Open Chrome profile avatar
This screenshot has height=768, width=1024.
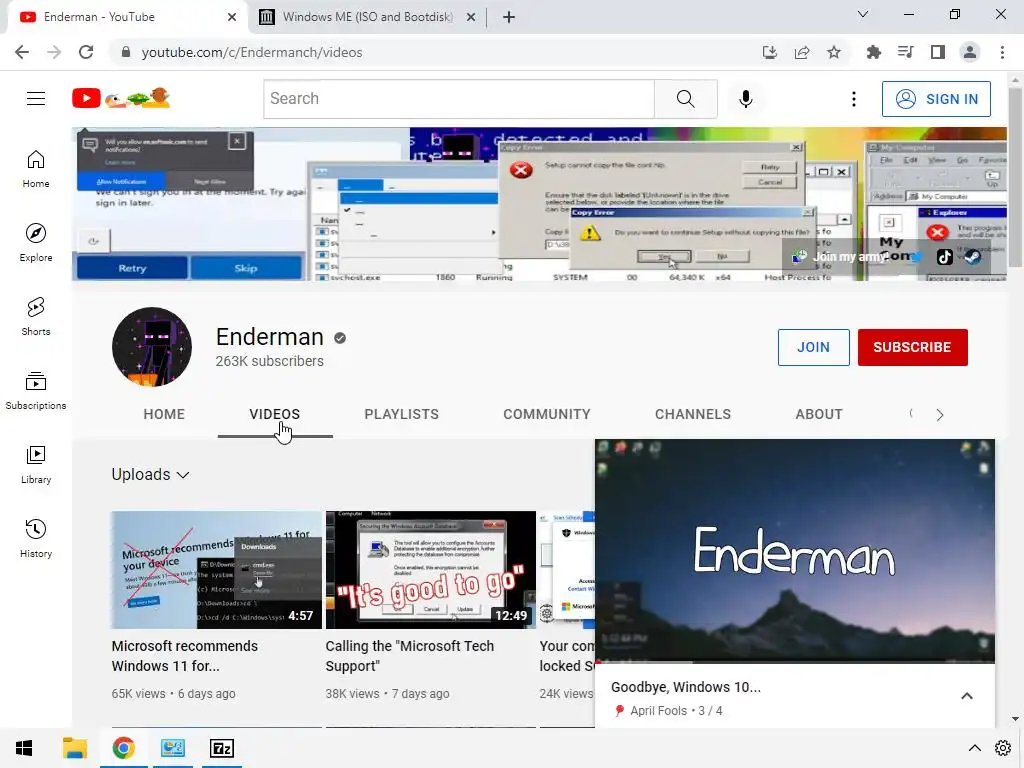[x=970, y=52]
